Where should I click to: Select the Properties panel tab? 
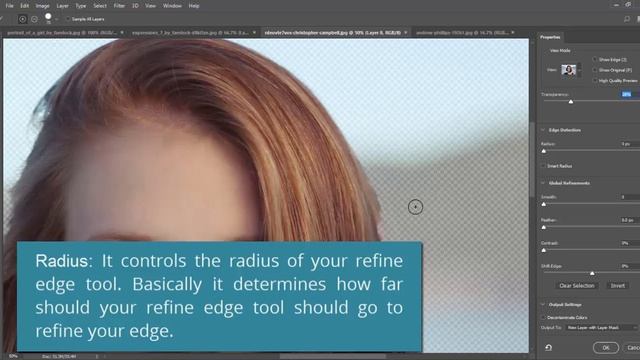pyautogui.click(x=550, y=37)
